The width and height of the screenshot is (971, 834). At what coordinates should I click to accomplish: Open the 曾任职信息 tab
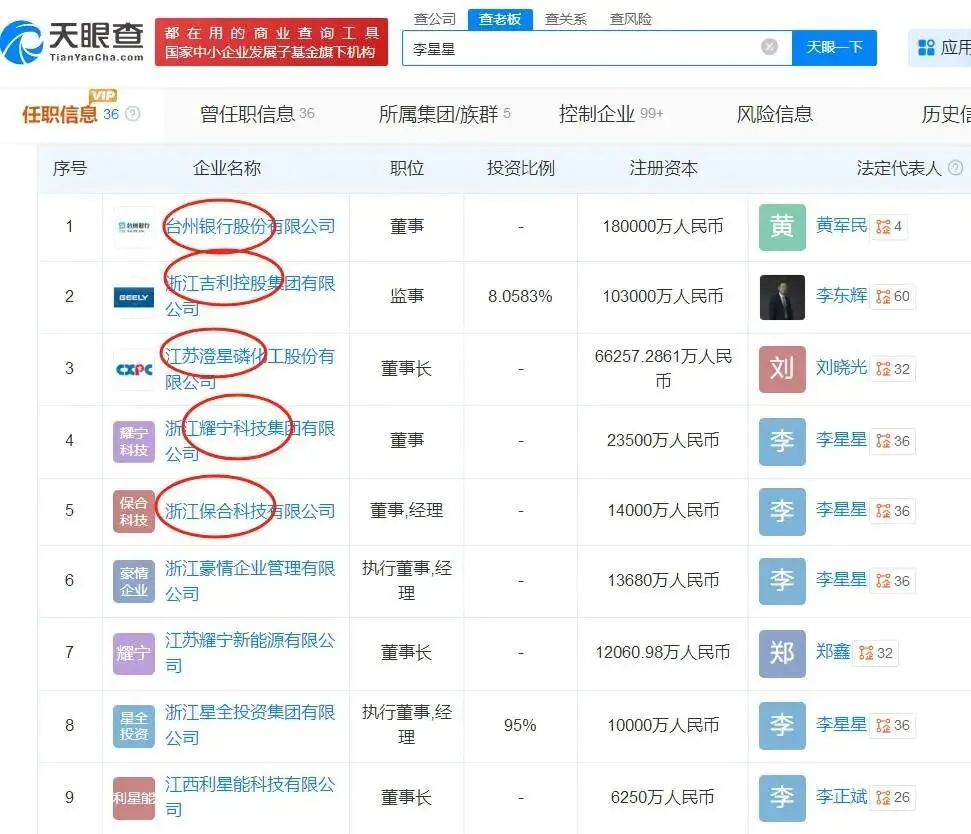click(257, 114)
